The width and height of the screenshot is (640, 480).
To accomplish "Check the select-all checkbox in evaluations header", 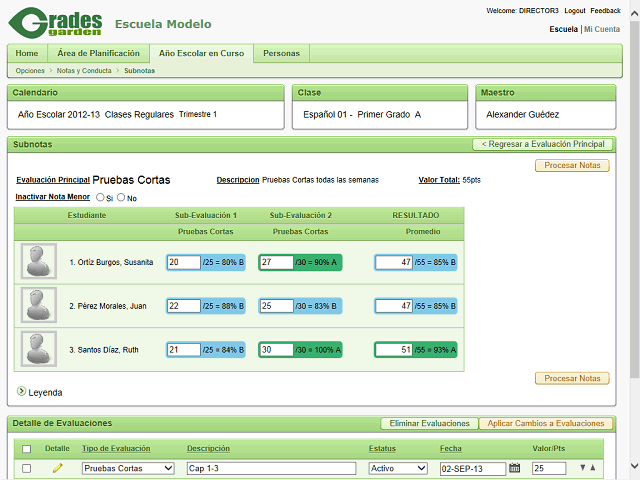I will pyautogui.click(x=27, y=449).
